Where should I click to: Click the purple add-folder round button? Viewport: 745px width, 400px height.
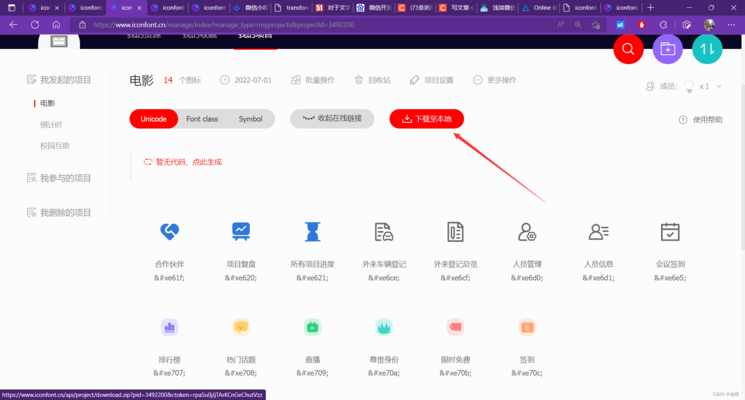(667, 49)
